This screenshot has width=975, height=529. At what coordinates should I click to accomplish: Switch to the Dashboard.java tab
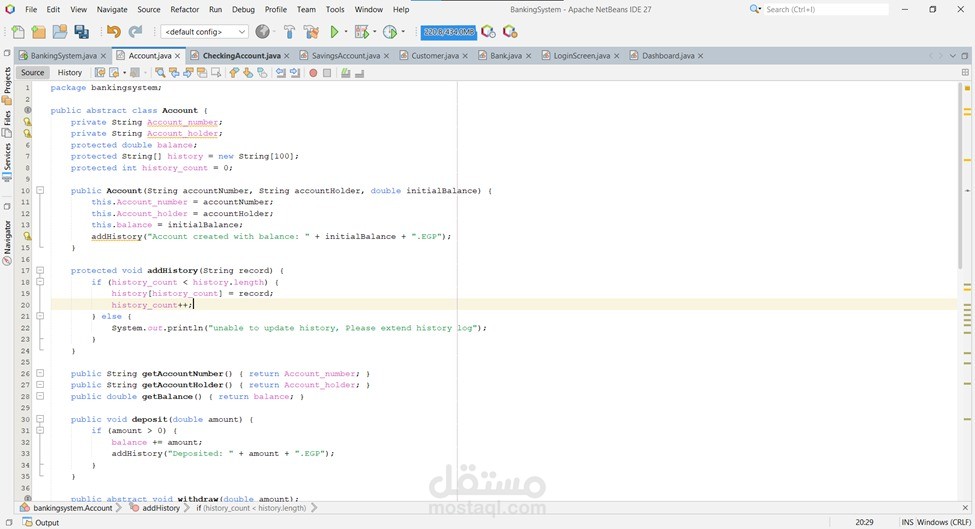[x=668, y=56]
